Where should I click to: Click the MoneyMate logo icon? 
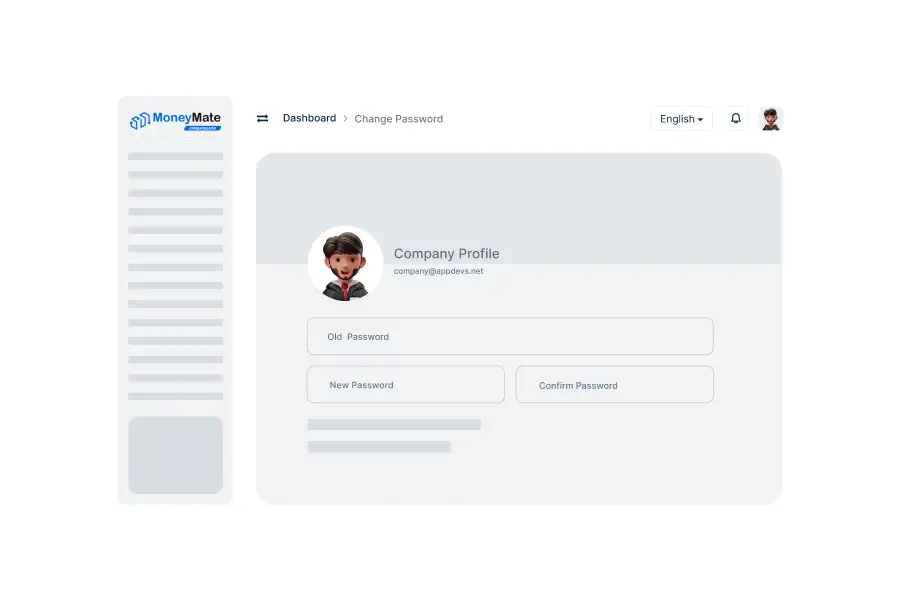tap(139, 121)
